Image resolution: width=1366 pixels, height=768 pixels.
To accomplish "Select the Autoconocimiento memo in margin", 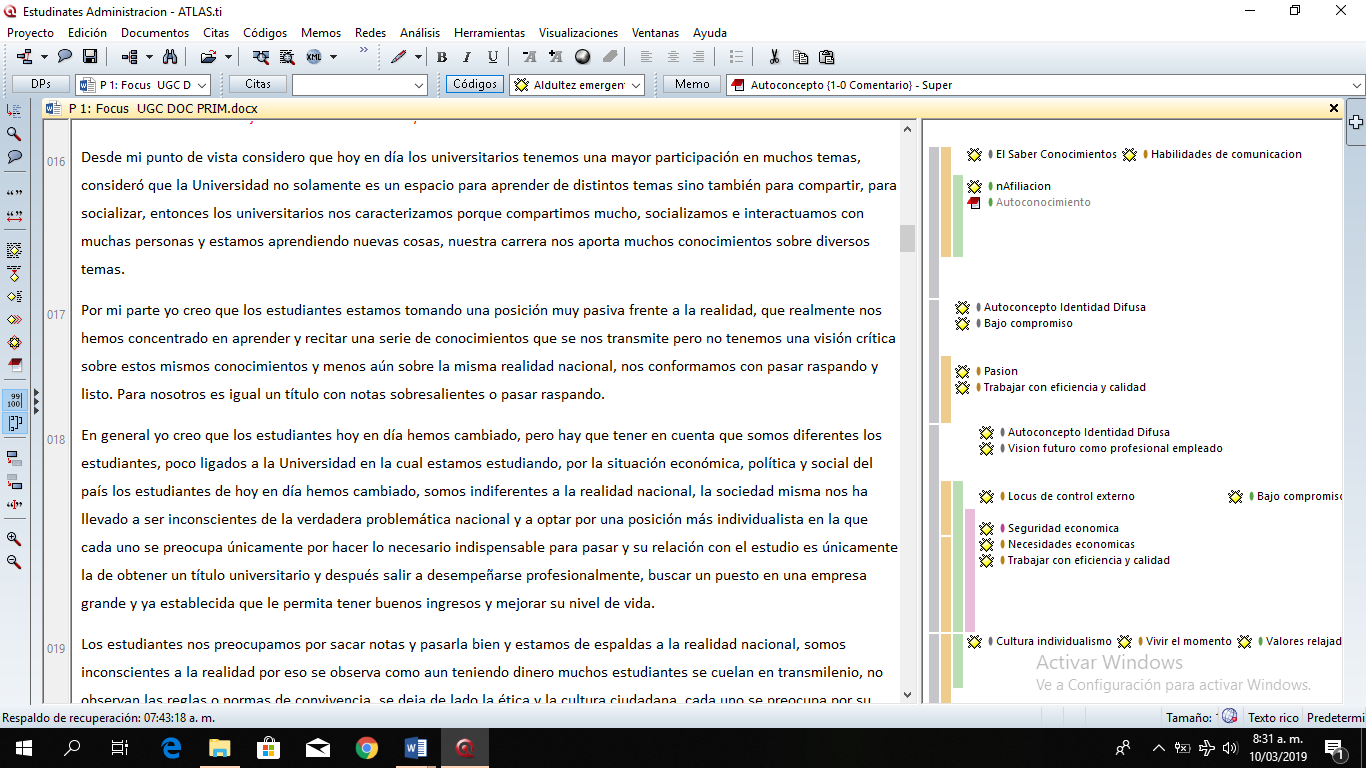I will (1042, 202).
